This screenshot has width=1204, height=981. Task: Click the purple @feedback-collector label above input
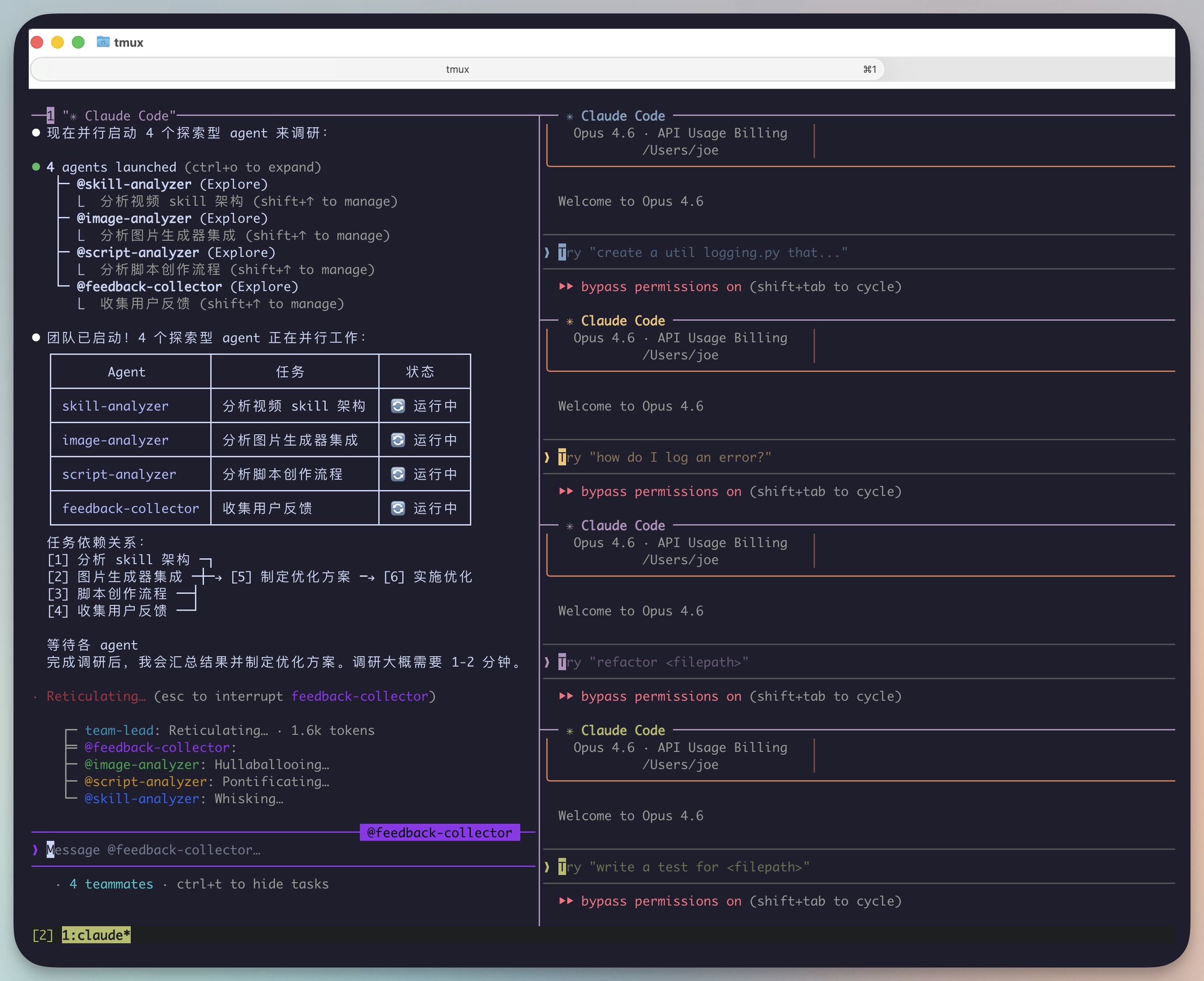pyautogui.click(x=439, y=832)
